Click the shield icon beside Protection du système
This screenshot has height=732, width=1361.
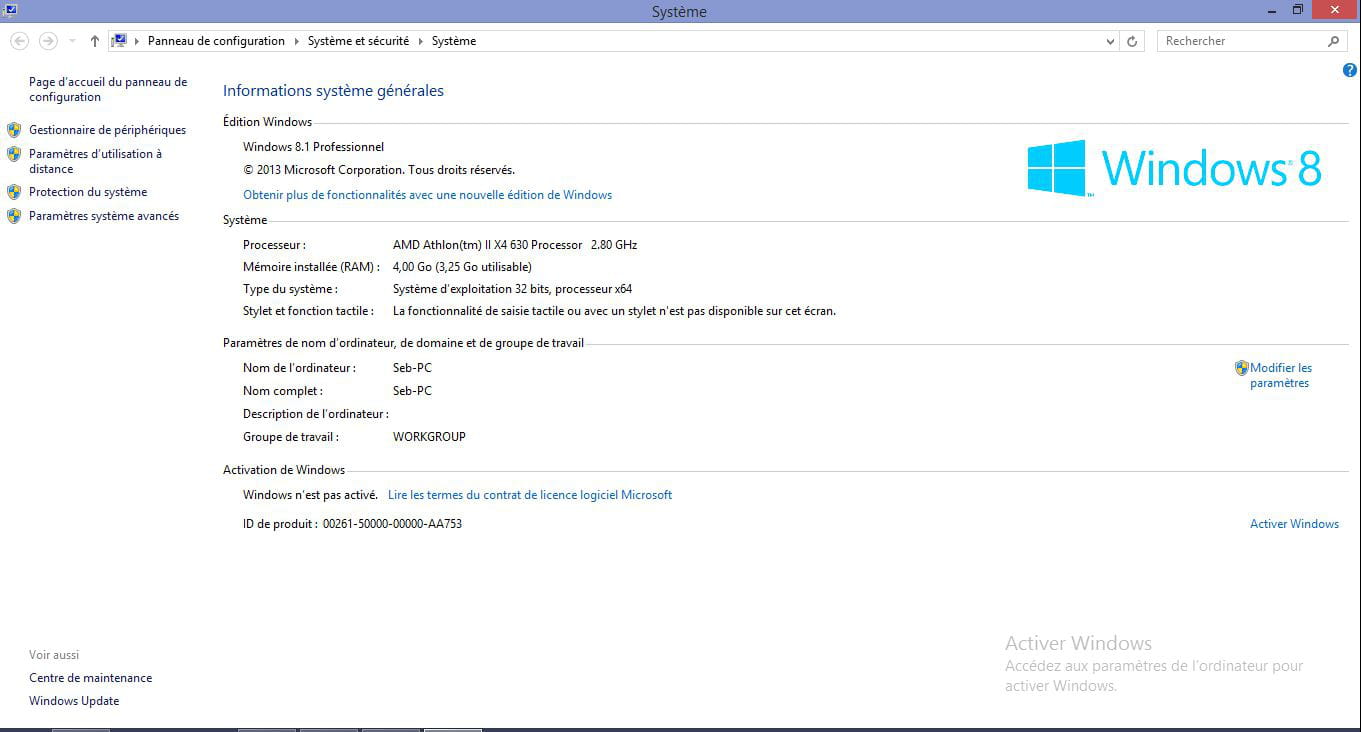[14, 192]
